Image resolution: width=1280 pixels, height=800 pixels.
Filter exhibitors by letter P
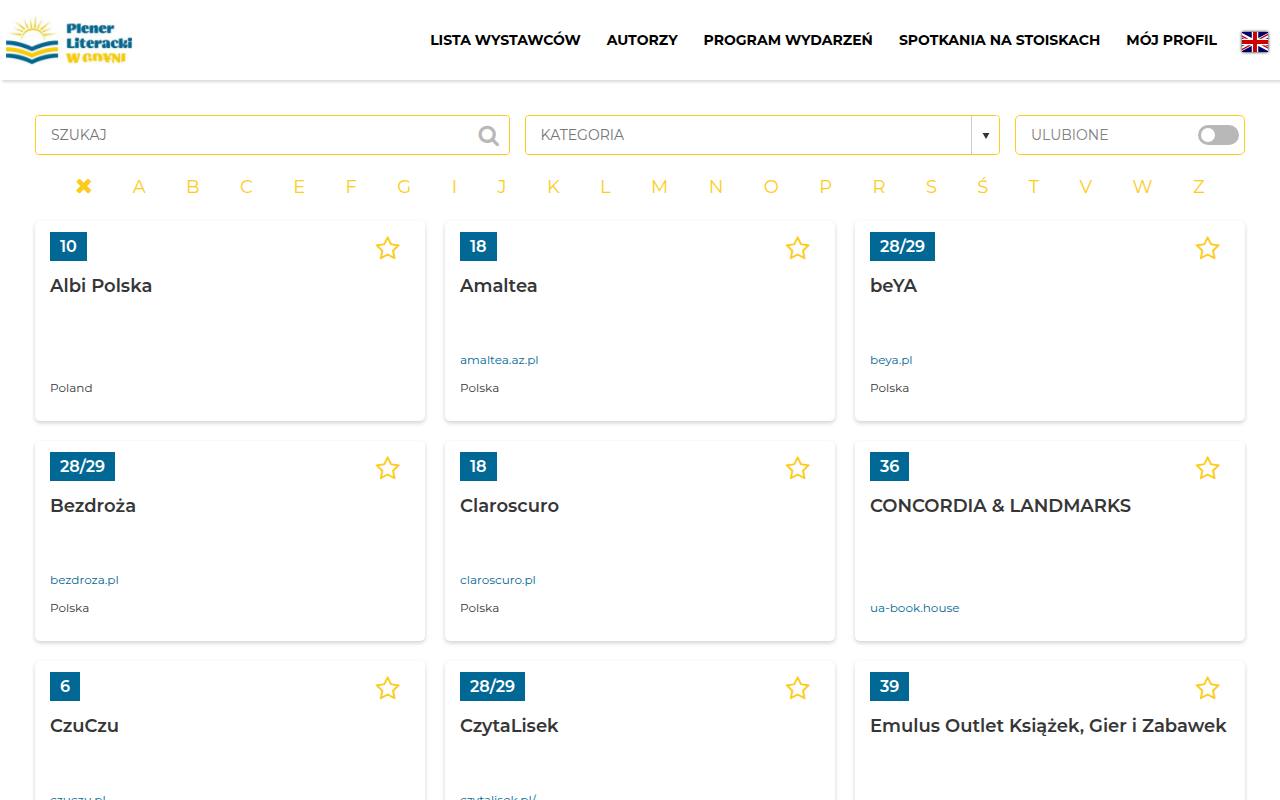tap(825, 187)
